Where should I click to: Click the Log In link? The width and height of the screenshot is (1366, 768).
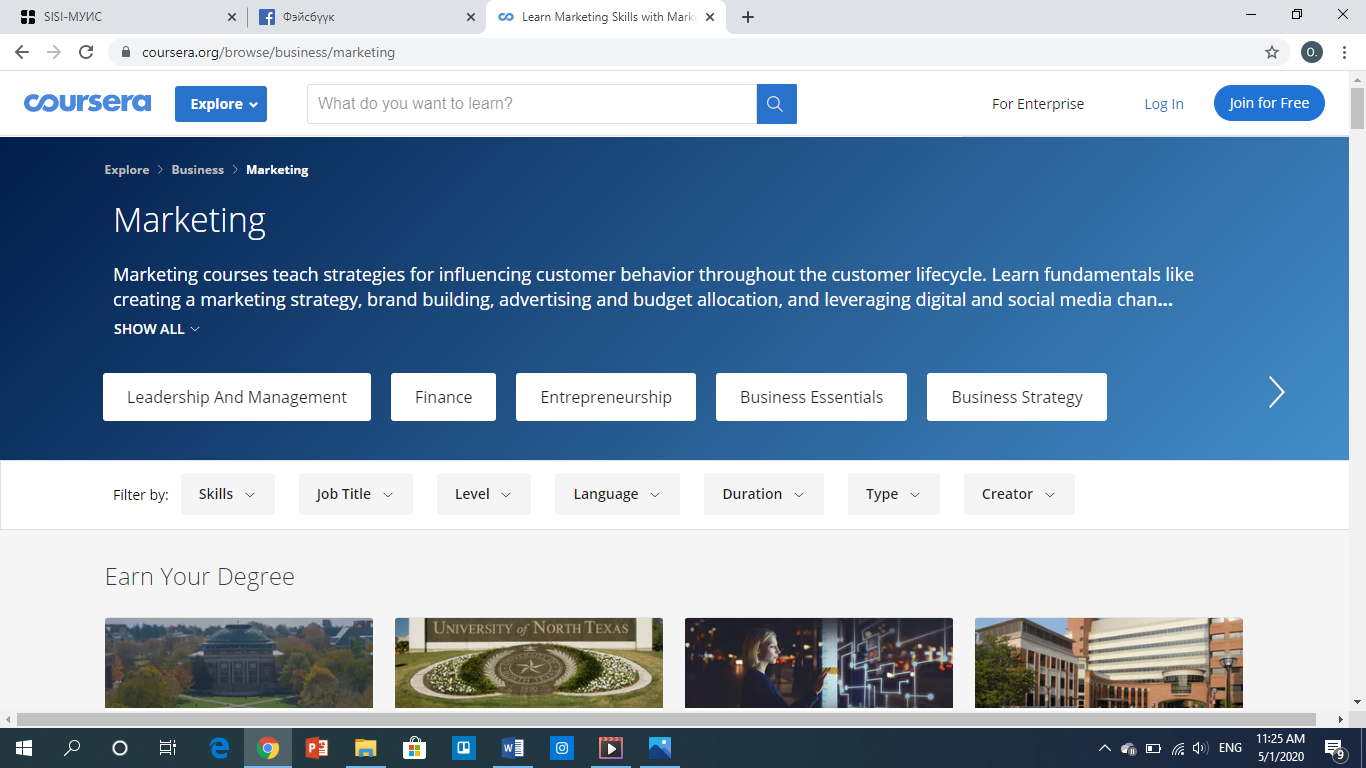click(x=1164, y=104)
